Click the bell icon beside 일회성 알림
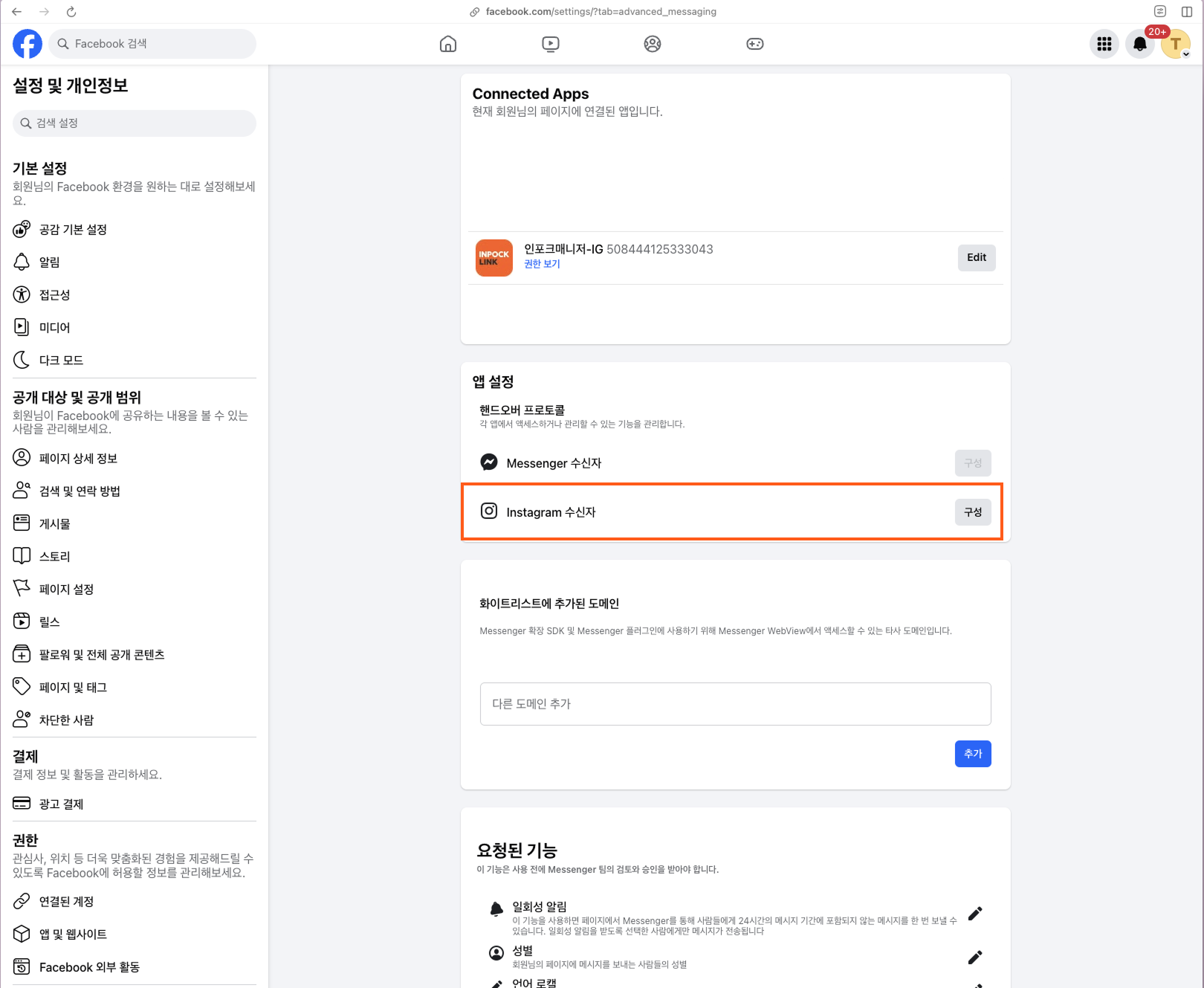Viewport: 1204px width, 988px height. 496,908
